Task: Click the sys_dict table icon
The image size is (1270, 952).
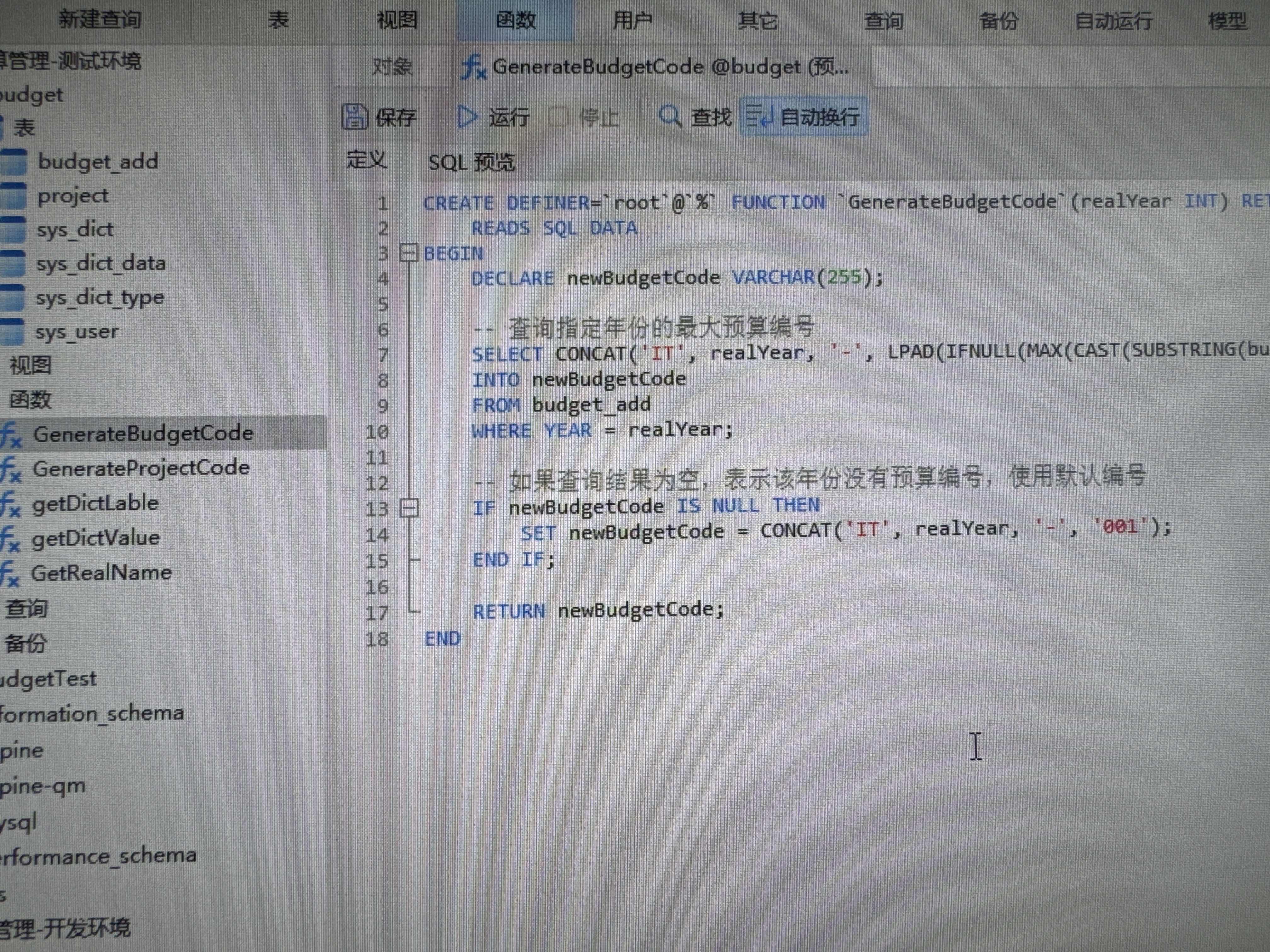Action: (13, 229)
